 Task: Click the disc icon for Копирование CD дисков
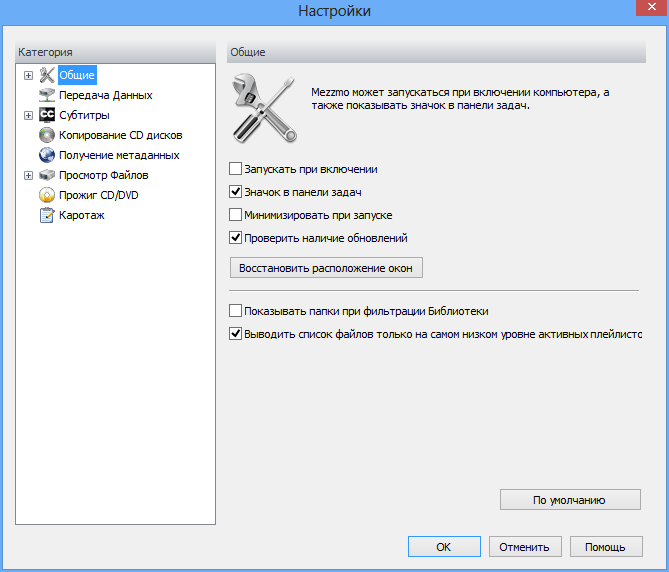pos(47,135)
